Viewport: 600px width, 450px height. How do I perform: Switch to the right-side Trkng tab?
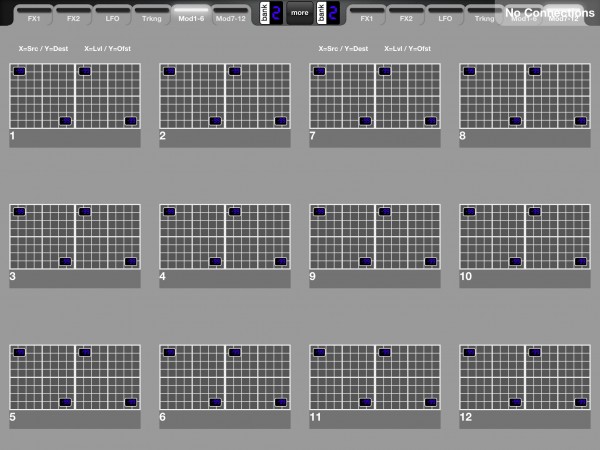(x=484, y=16)
